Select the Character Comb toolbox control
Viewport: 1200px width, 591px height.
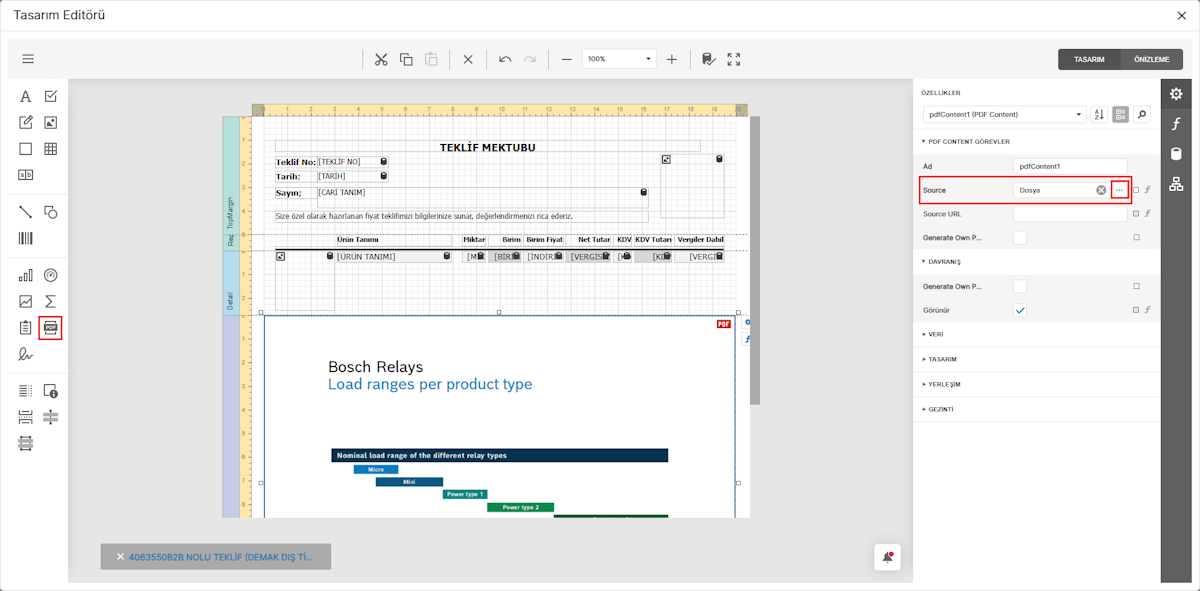click(26, 175)
